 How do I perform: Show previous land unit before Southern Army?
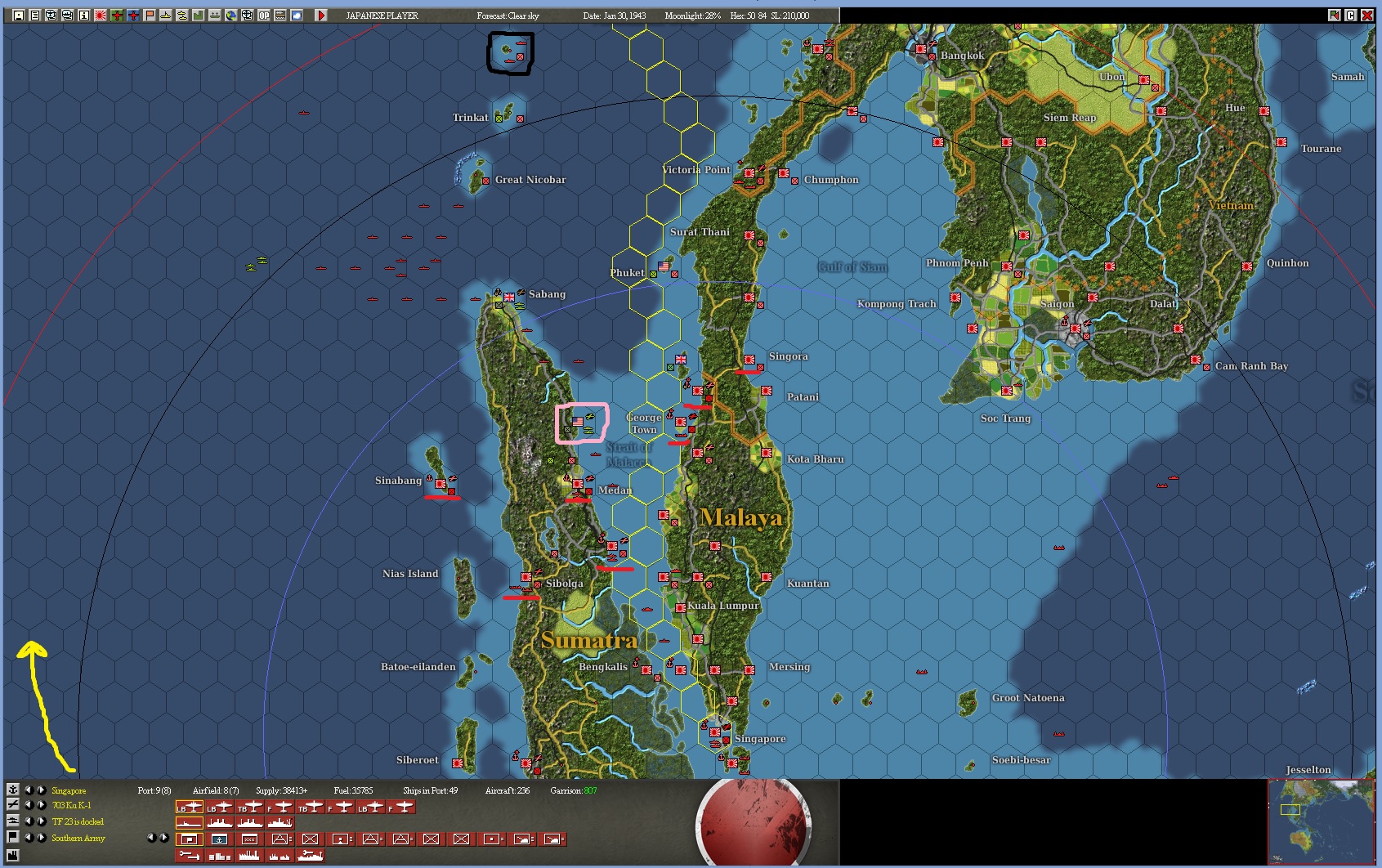tap(29, 838)
